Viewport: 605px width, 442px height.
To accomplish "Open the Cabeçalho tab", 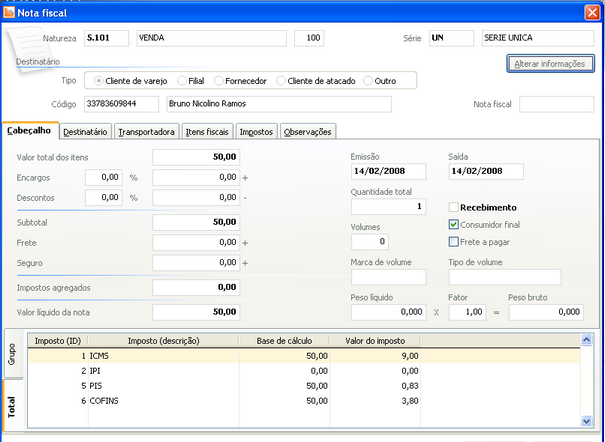I will click(x=30, y=131).
